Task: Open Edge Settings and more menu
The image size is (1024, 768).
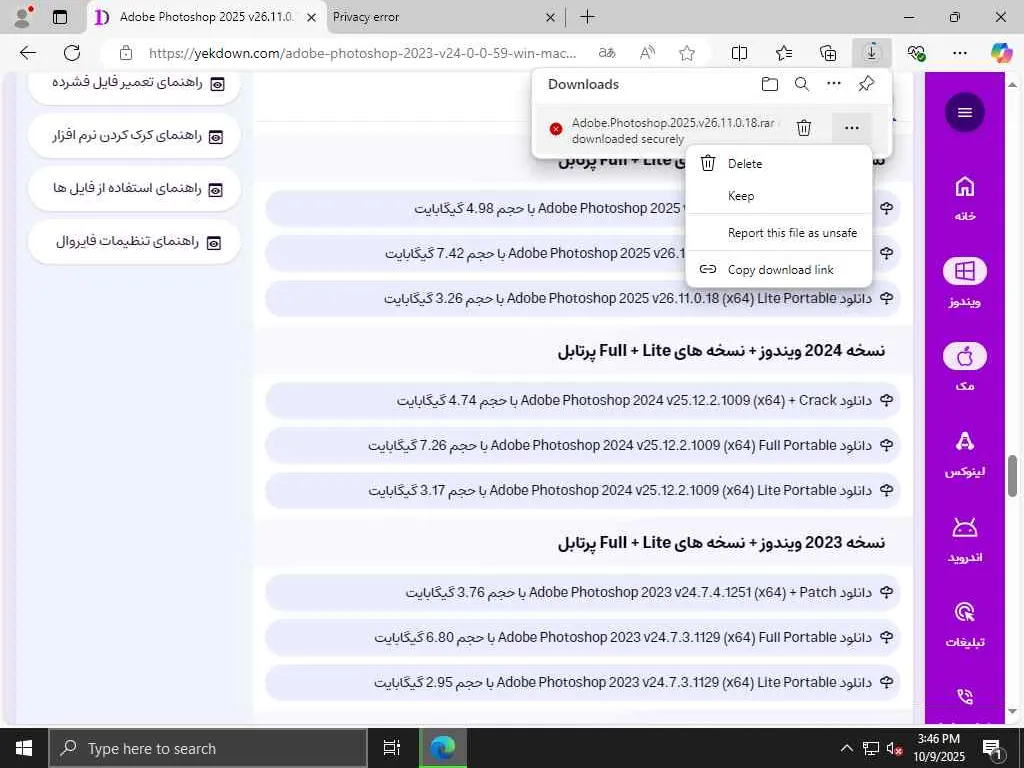Action: pyautogui.click(x=960, y=53)
